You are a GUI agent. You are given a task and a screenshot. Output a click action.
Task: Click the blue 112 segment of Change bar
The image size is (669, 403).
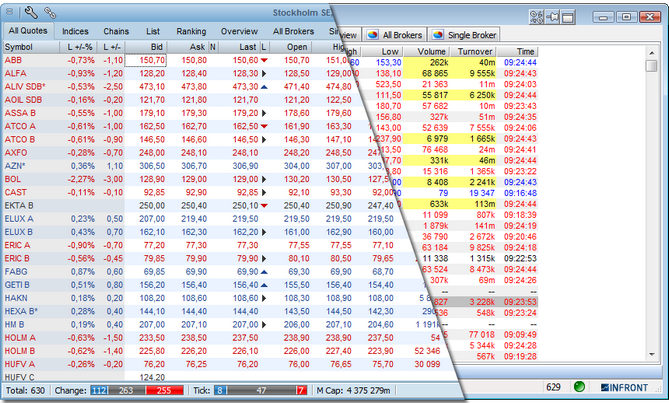click(99, 390)
